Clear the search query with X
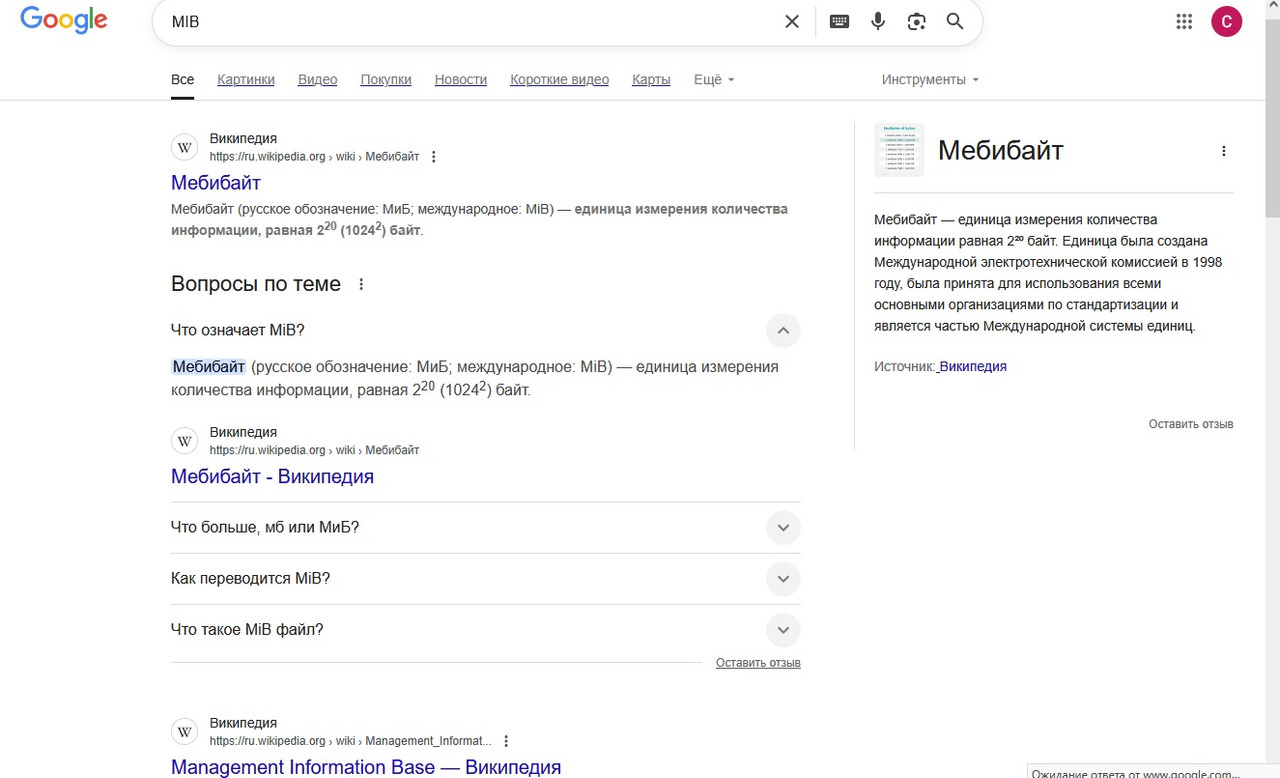The width and height of the screenshot is (1280, 778). 792,21
